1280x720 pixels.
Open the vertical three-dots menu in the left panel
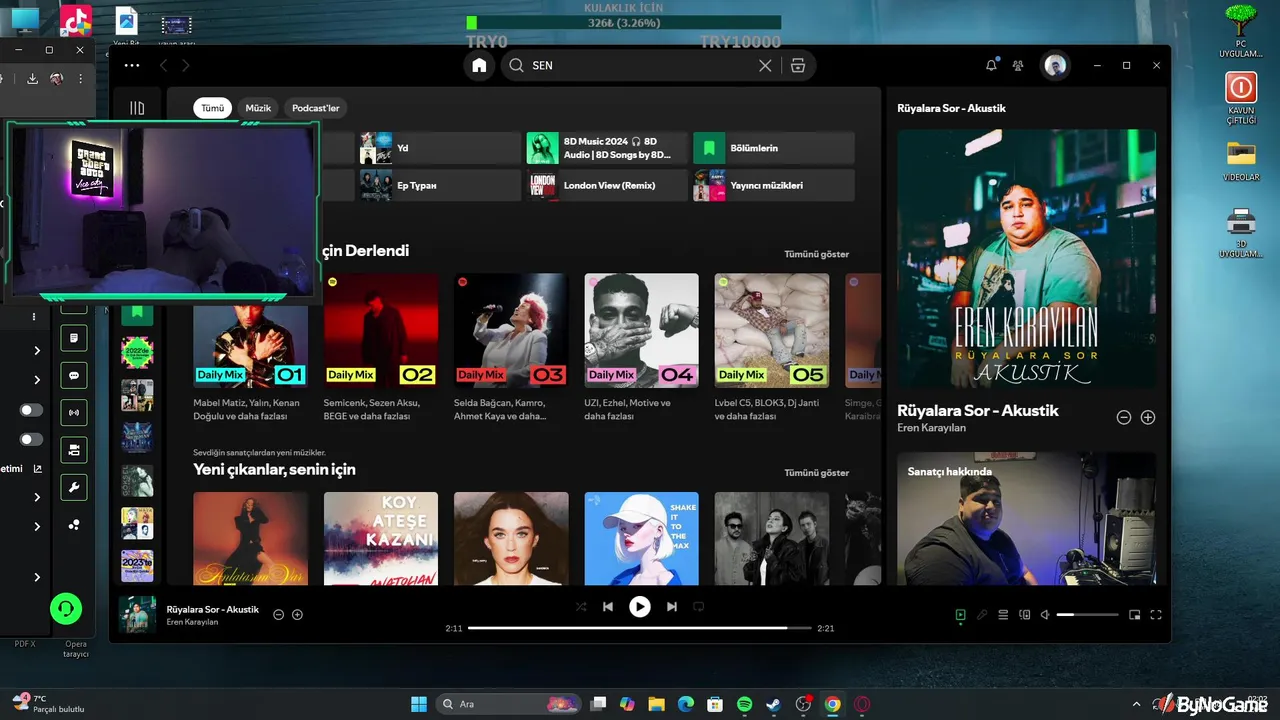[x=33, y=316]
